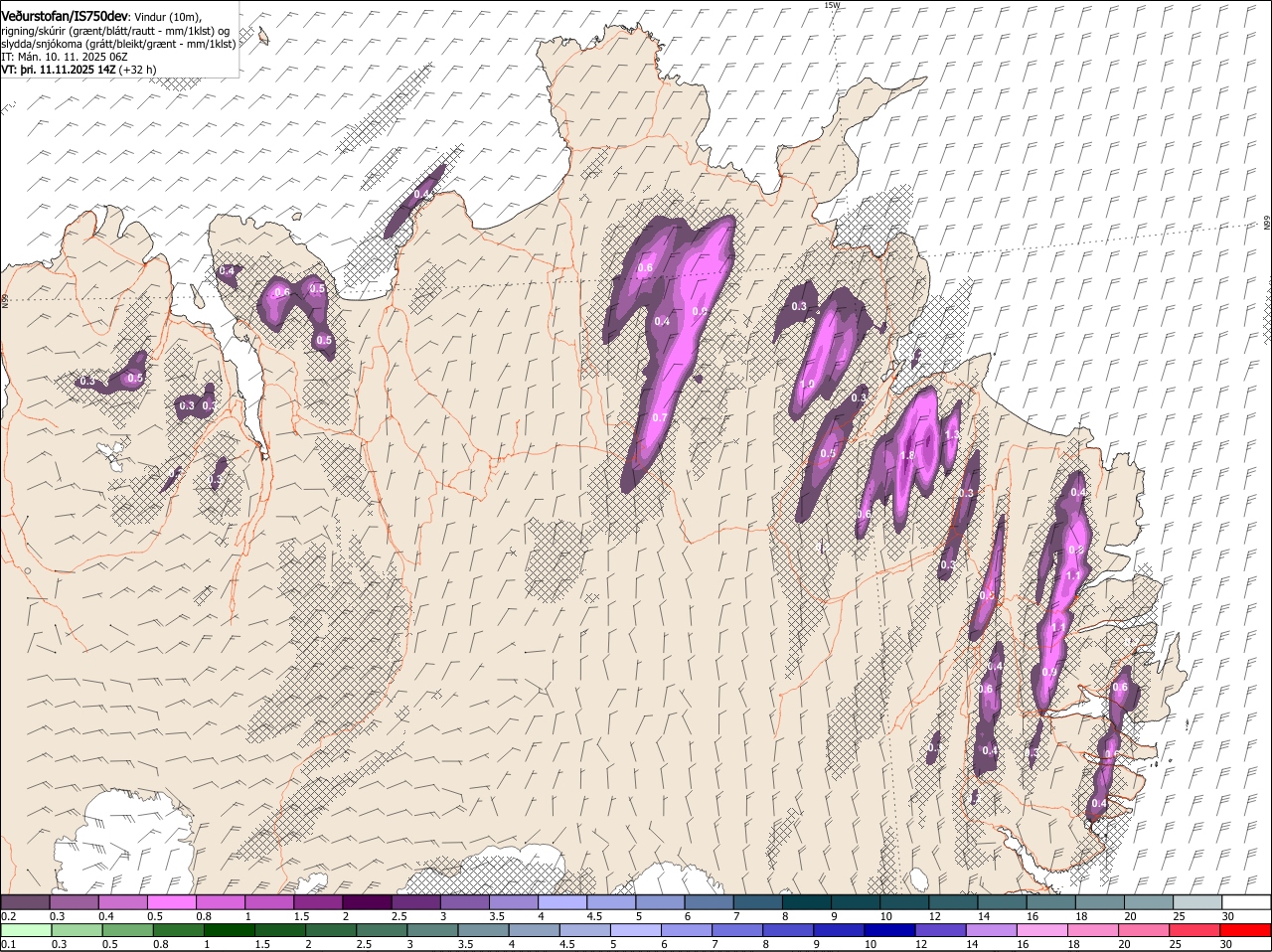Click the 1.0 precipitation value on the map
Image resolution: width=1272 pixels, height=952 pixels.
tap(807, 385)
